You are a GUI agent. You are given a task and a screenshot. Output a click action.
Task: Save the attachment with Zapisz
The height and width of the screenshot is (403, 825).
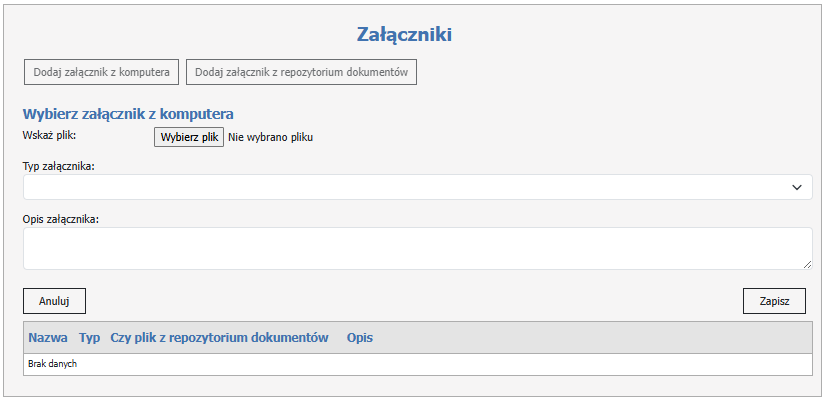[x=774, y=301]
